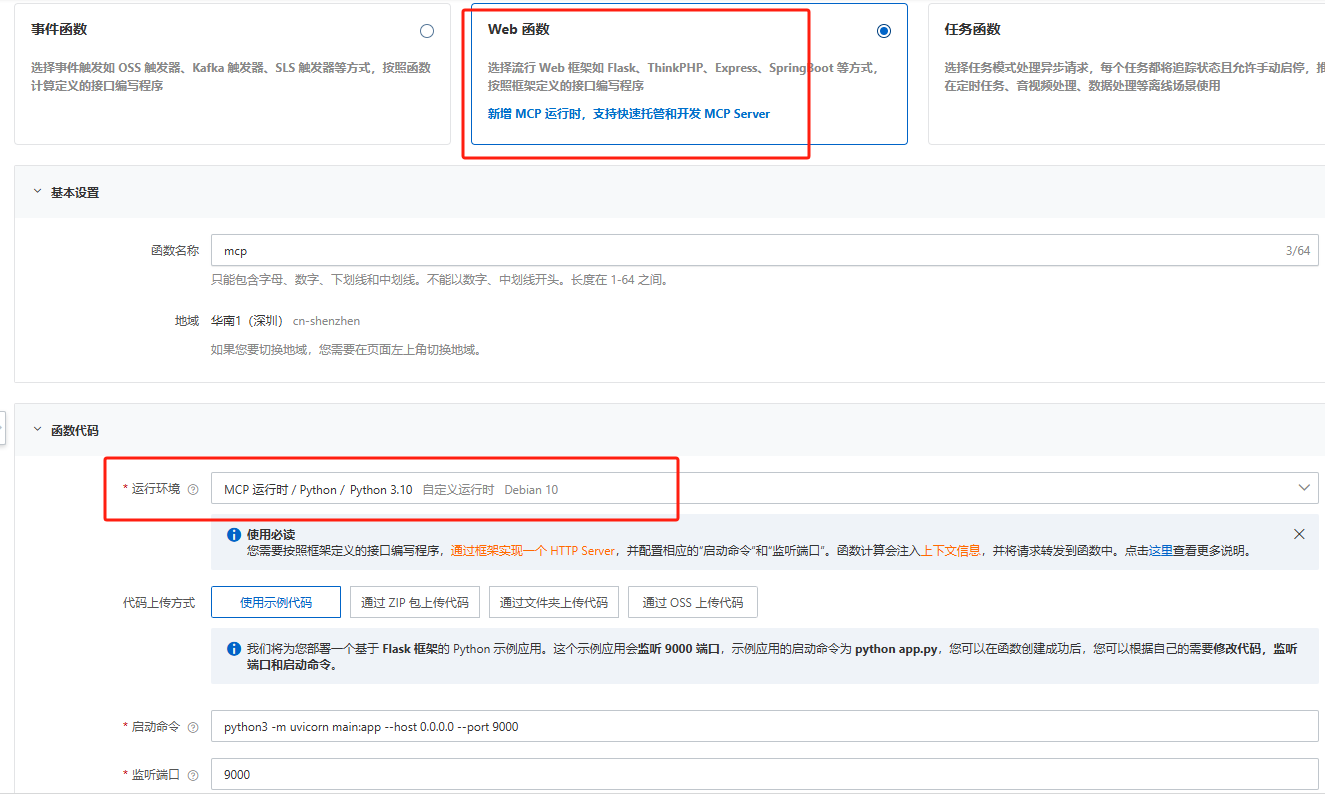Click the sidebar handle at left edge
Image resolution: width=1325 pixels, height=799 pixels.
[3, 428]
